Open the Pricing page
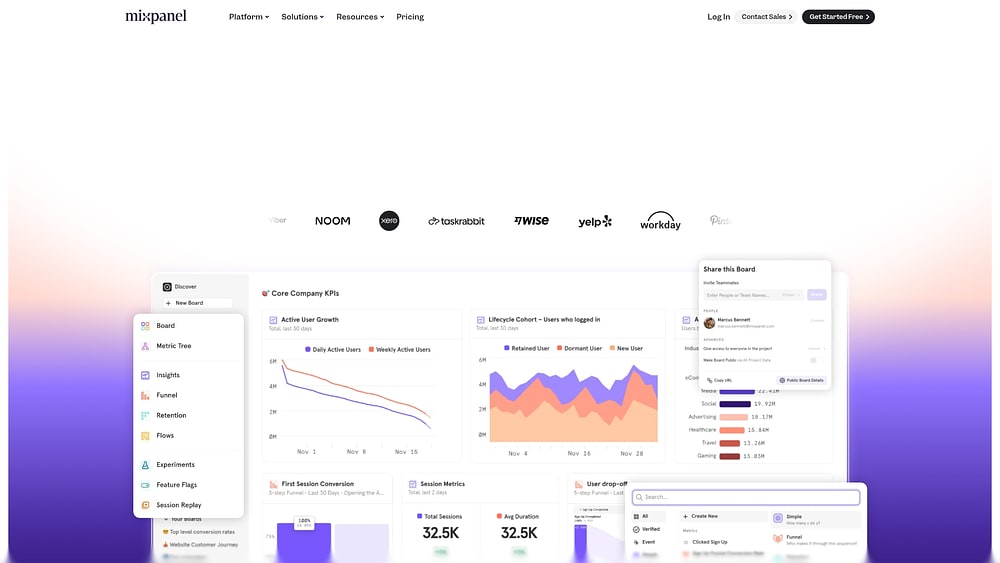The height and width of the screenshot is (563, 1000). click(410, 17)
